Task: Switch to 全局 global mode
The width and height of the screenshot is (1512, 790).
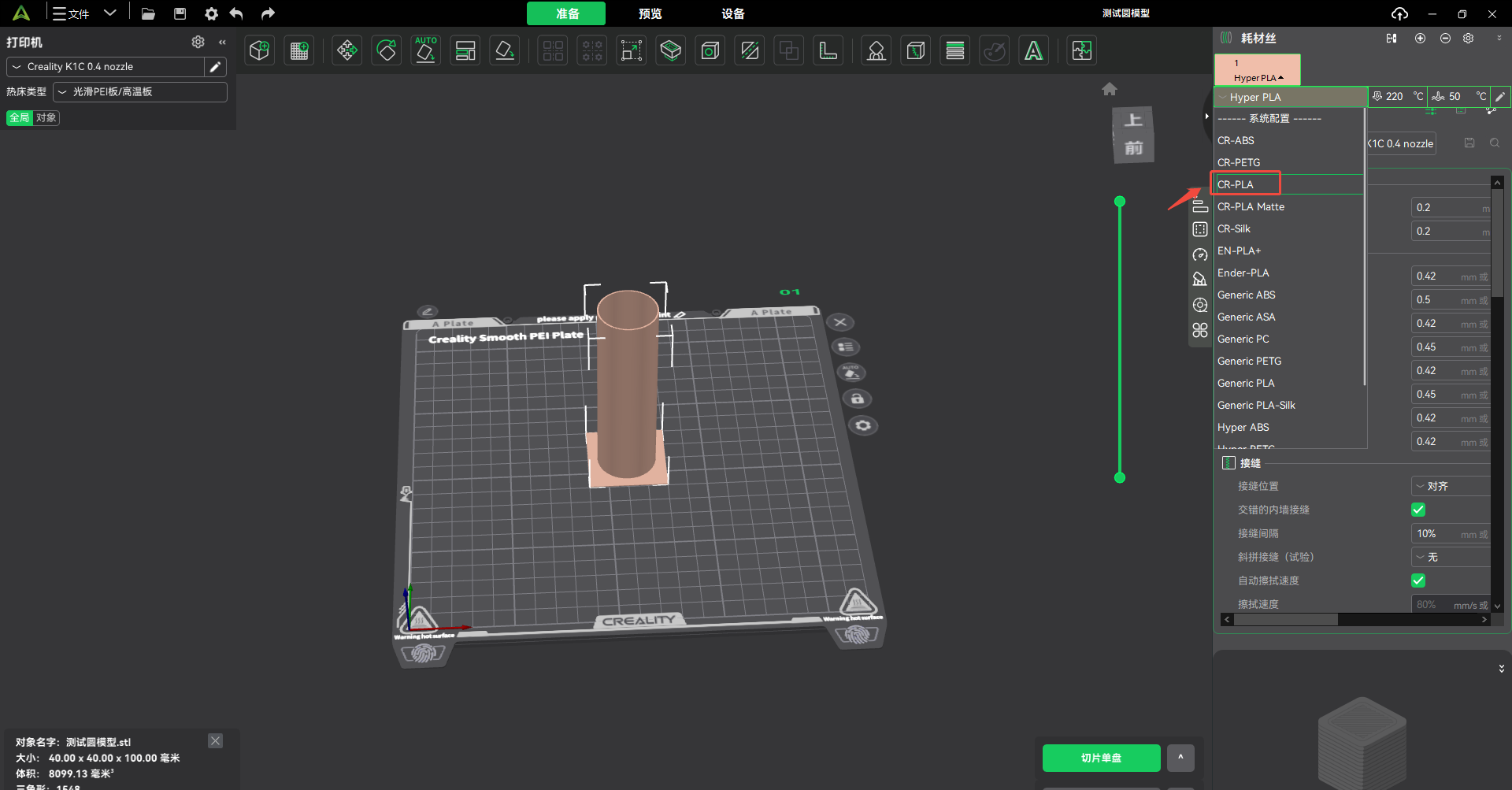Action: click(20, 118)
